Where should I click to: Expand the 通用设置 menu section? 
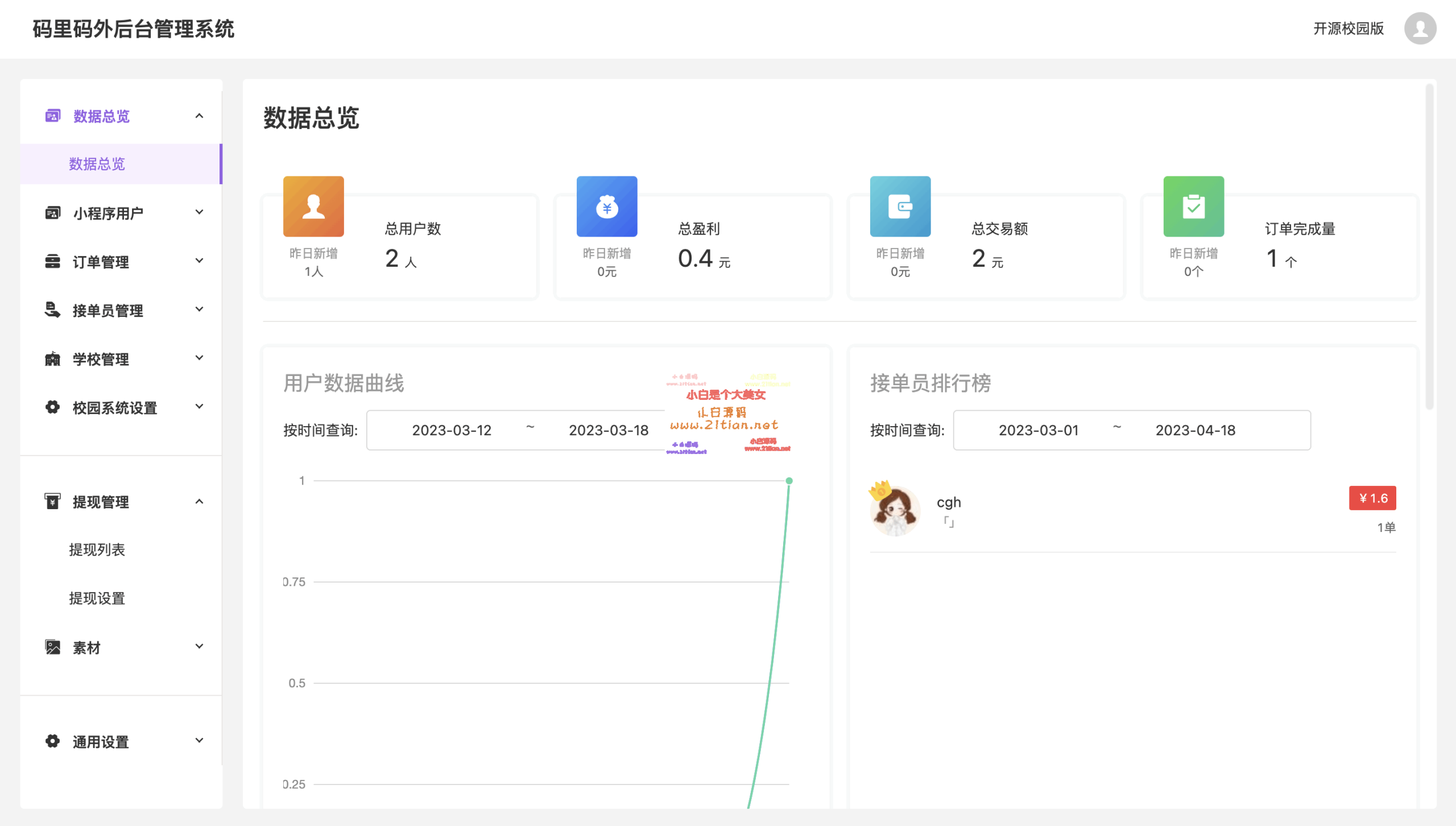199,741
